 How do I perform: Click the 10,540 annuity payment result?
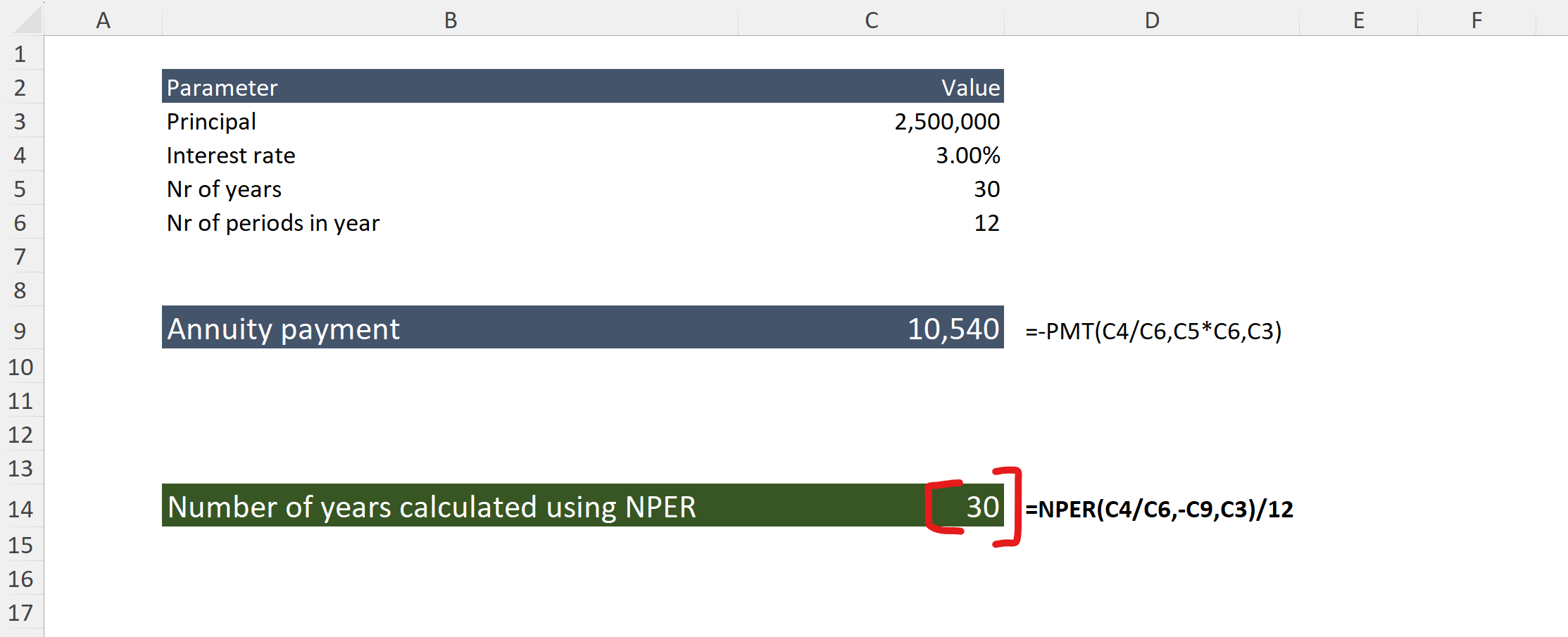[953, 329]
